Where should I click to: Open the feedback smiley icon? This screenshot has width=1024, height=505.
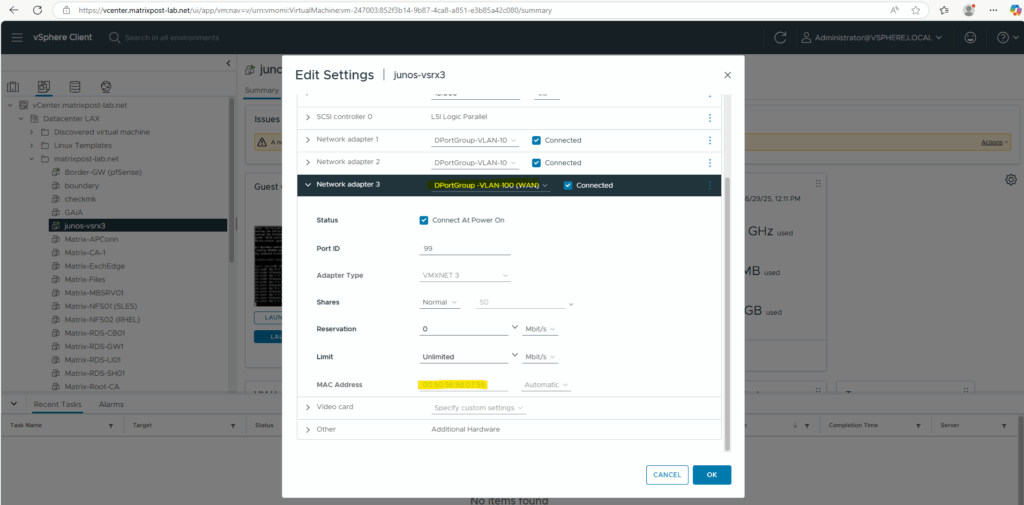pyautogui.click(x=970, y=37)
